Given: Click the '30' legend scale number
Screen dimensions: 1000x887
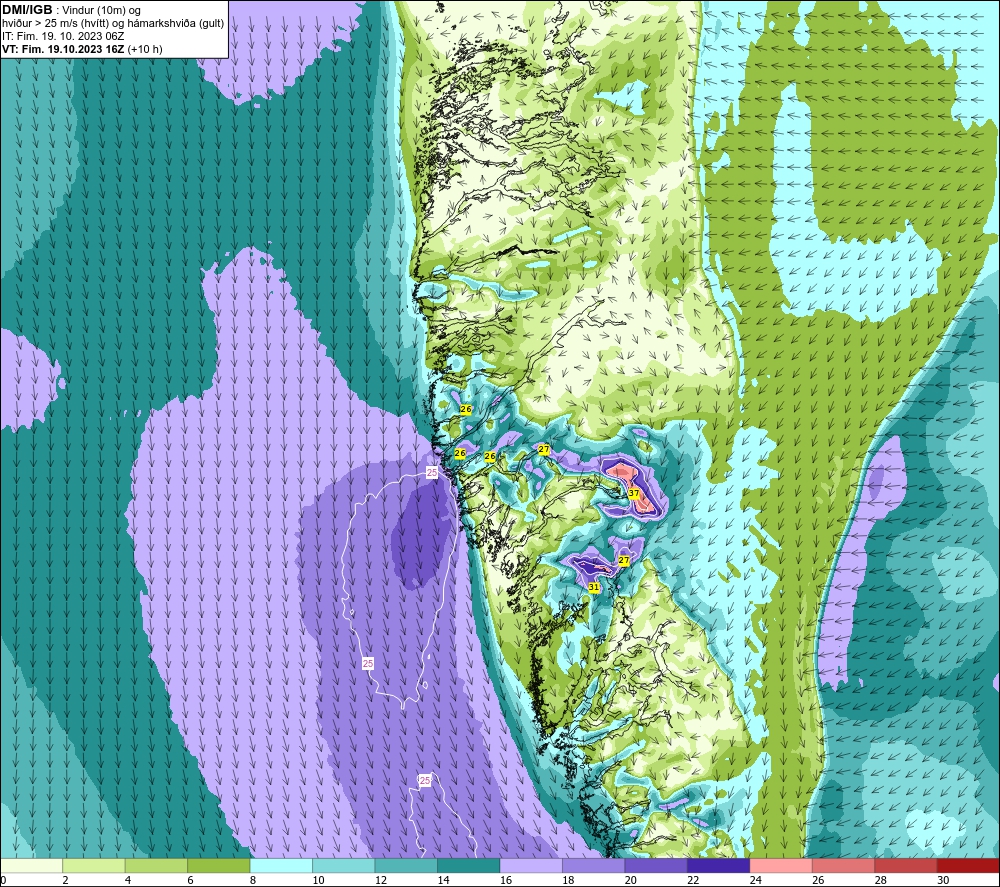Looking at the screenshot, I should [943, 880].
